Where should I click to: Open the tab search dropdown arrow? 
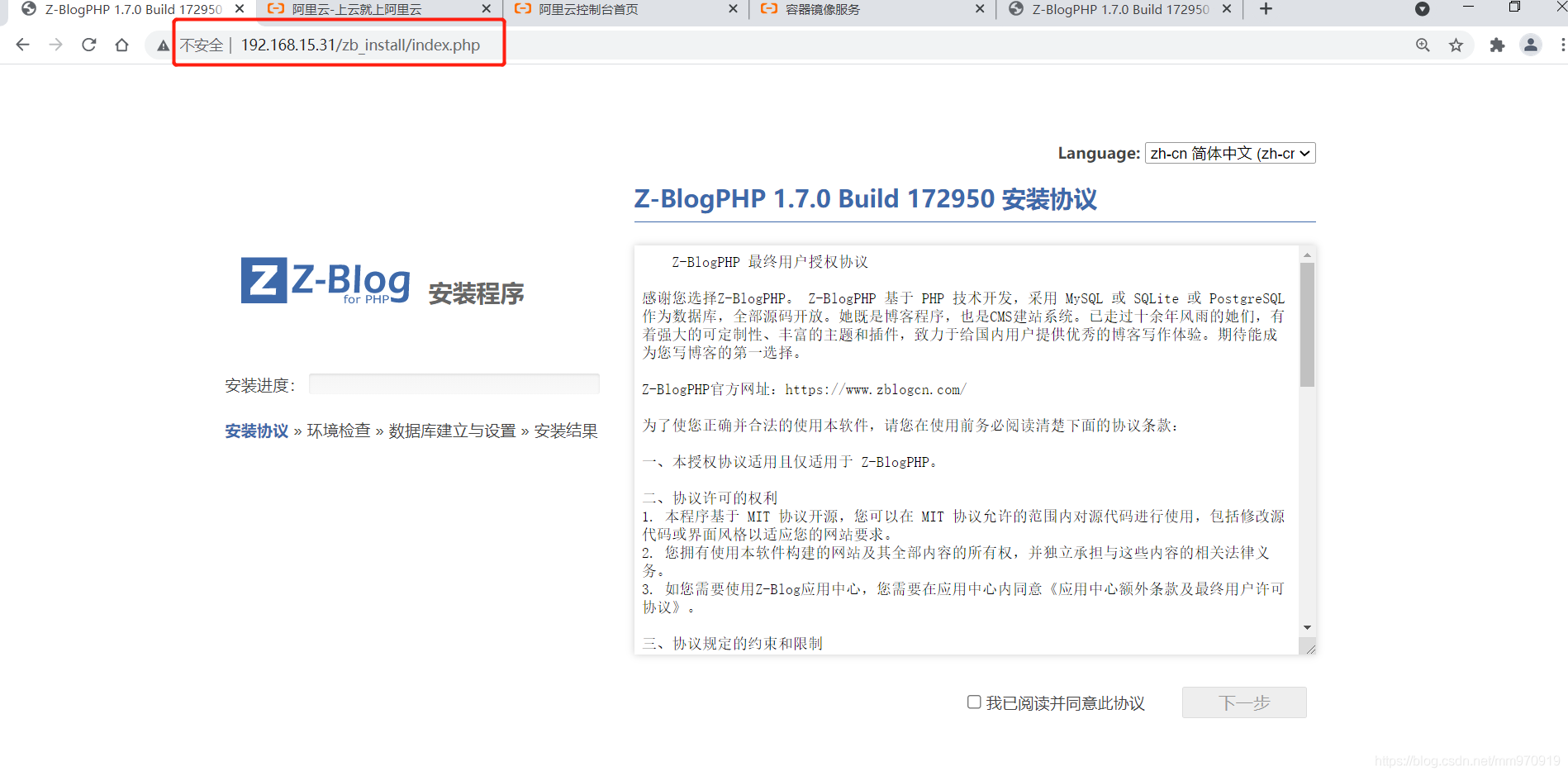pos(1422,9)
